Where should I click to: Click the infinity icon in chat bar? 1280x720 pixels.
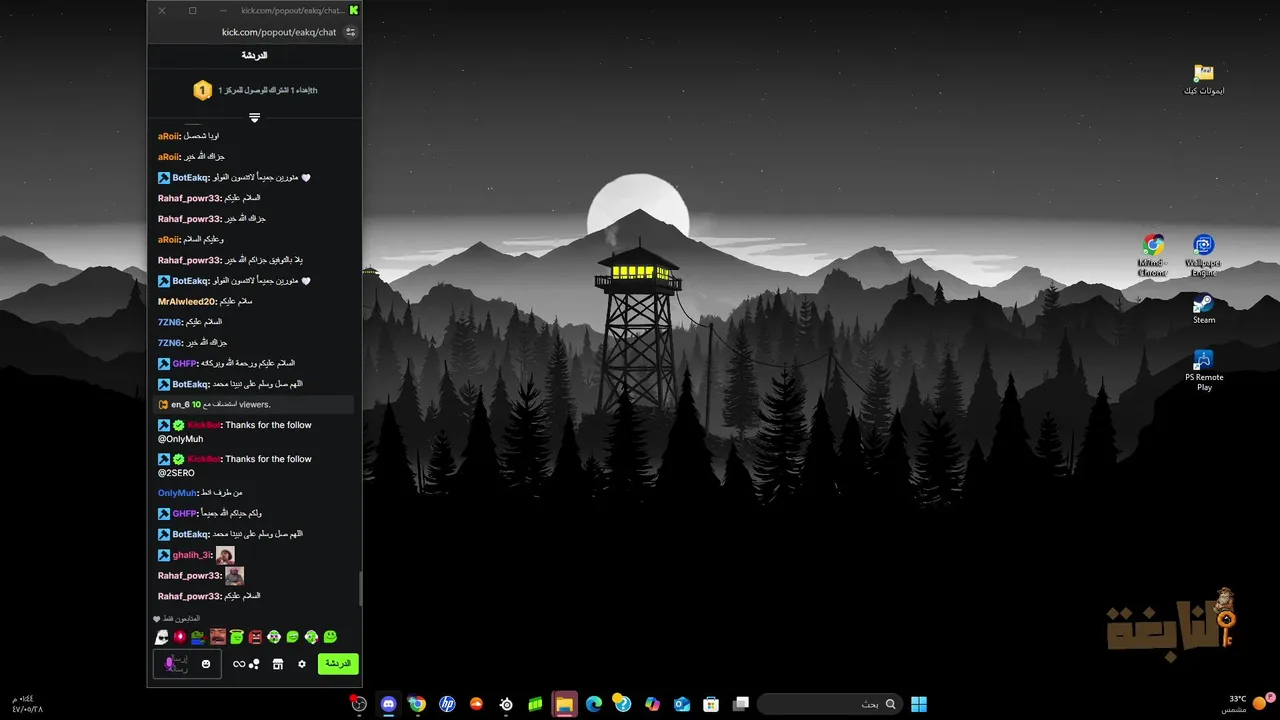pyautogui.click(x=239, y=664)
